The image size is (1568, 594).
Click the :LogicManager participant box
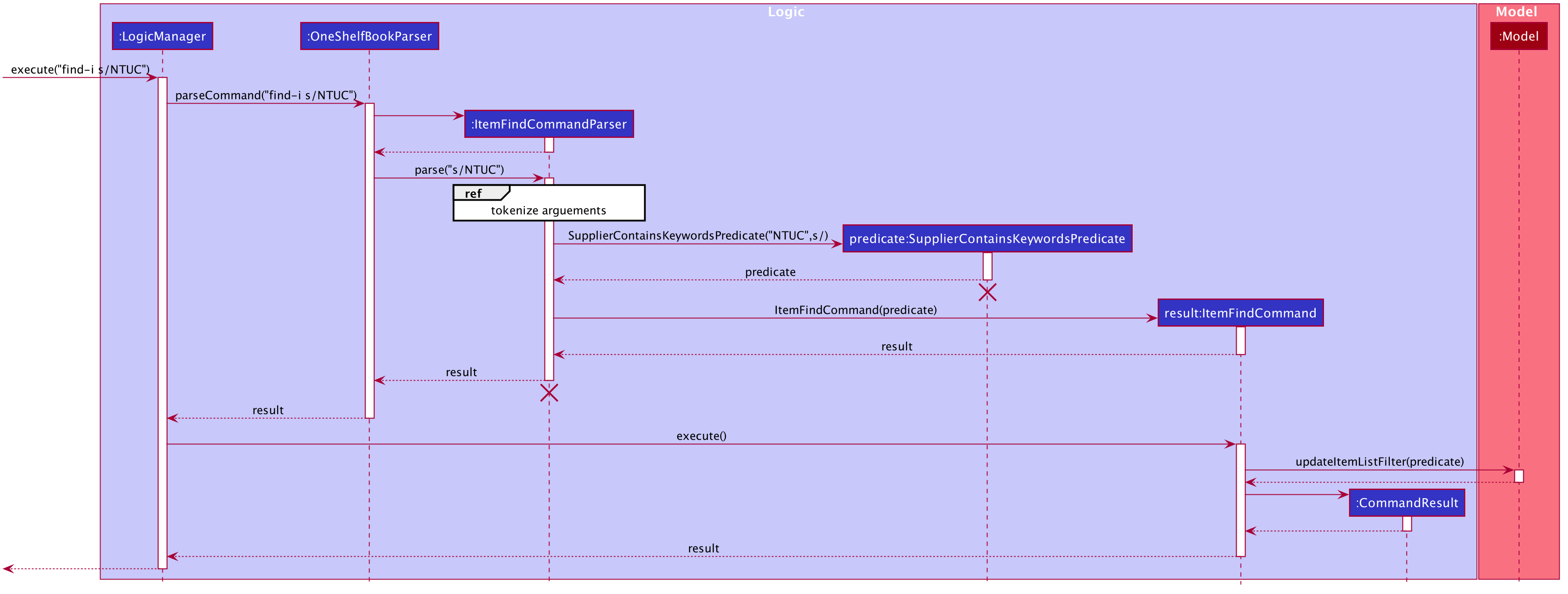pyautogui.click(x=162, y=36)
